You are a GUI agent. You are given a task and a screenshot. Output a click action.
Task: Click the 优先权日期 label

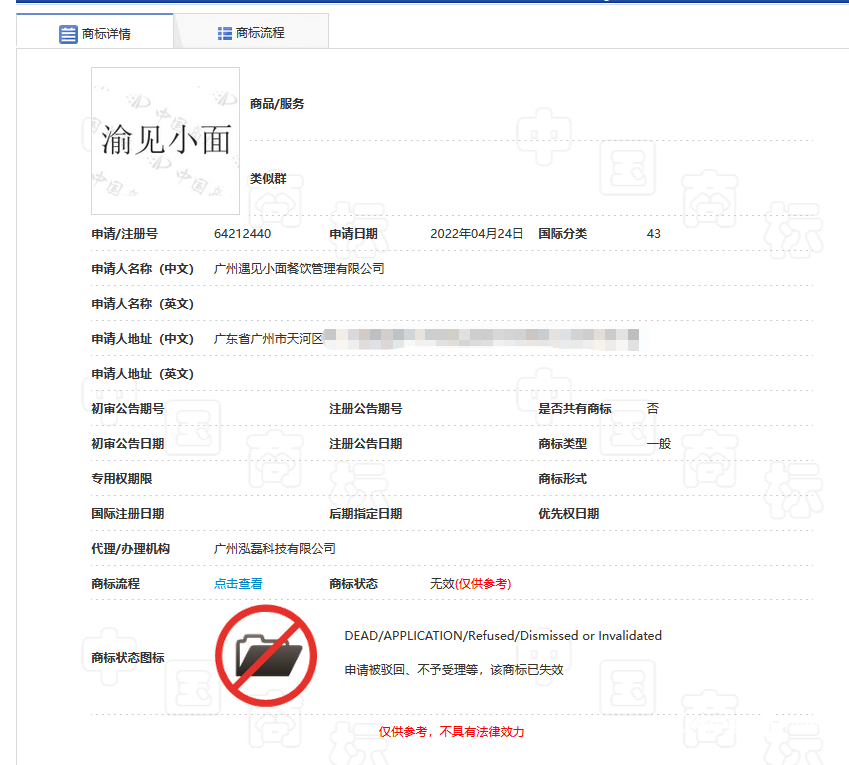coord(569,514)
